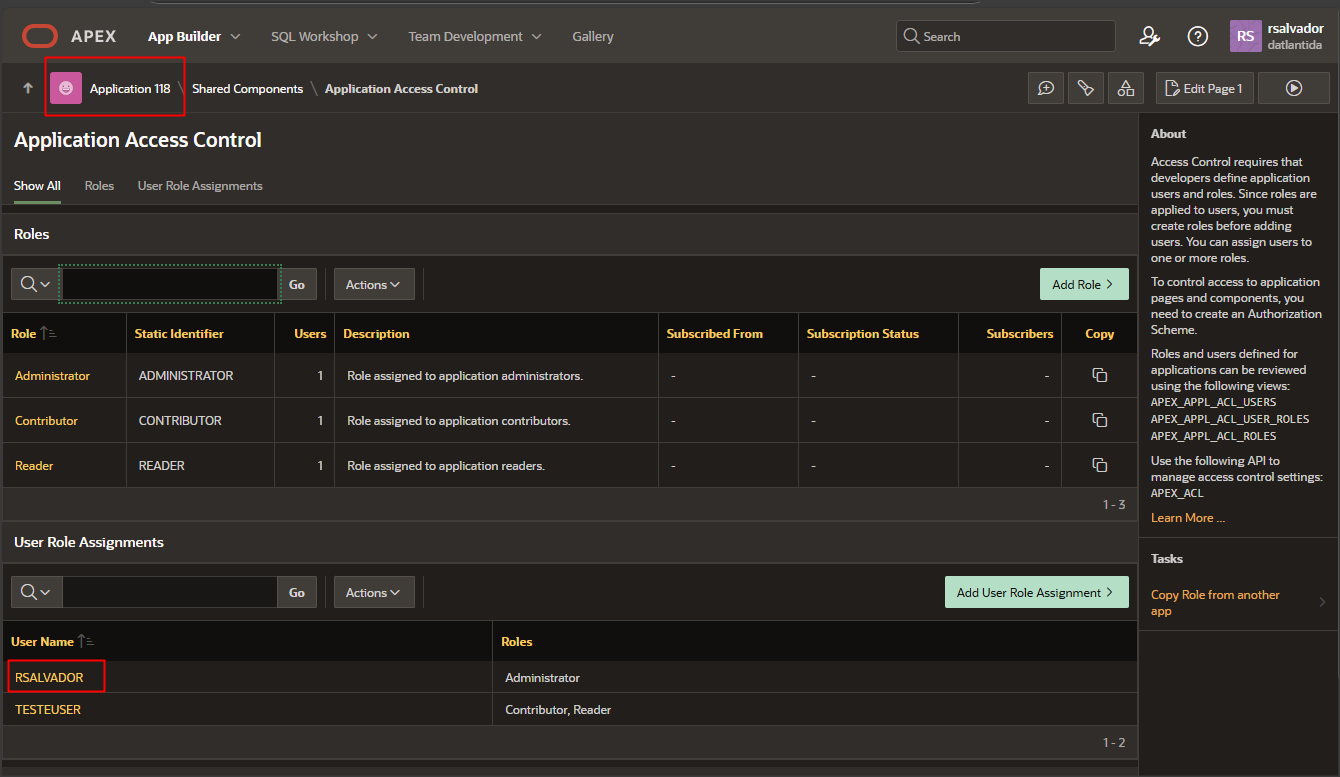Click the Oracle APEX logo icon
The width and height of the screenshot is (1340, 777).
pos(40,37)
